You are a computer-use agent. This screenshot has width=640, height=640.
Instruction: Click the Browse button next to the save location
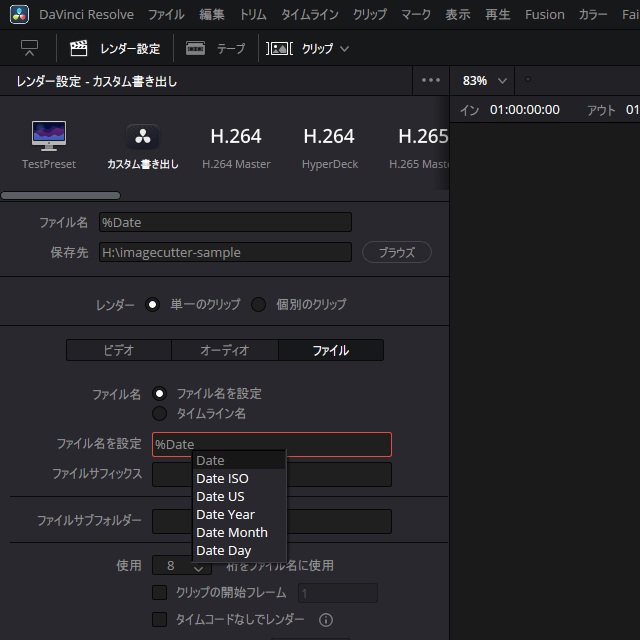pyautogui.click(x=396, y=253)
